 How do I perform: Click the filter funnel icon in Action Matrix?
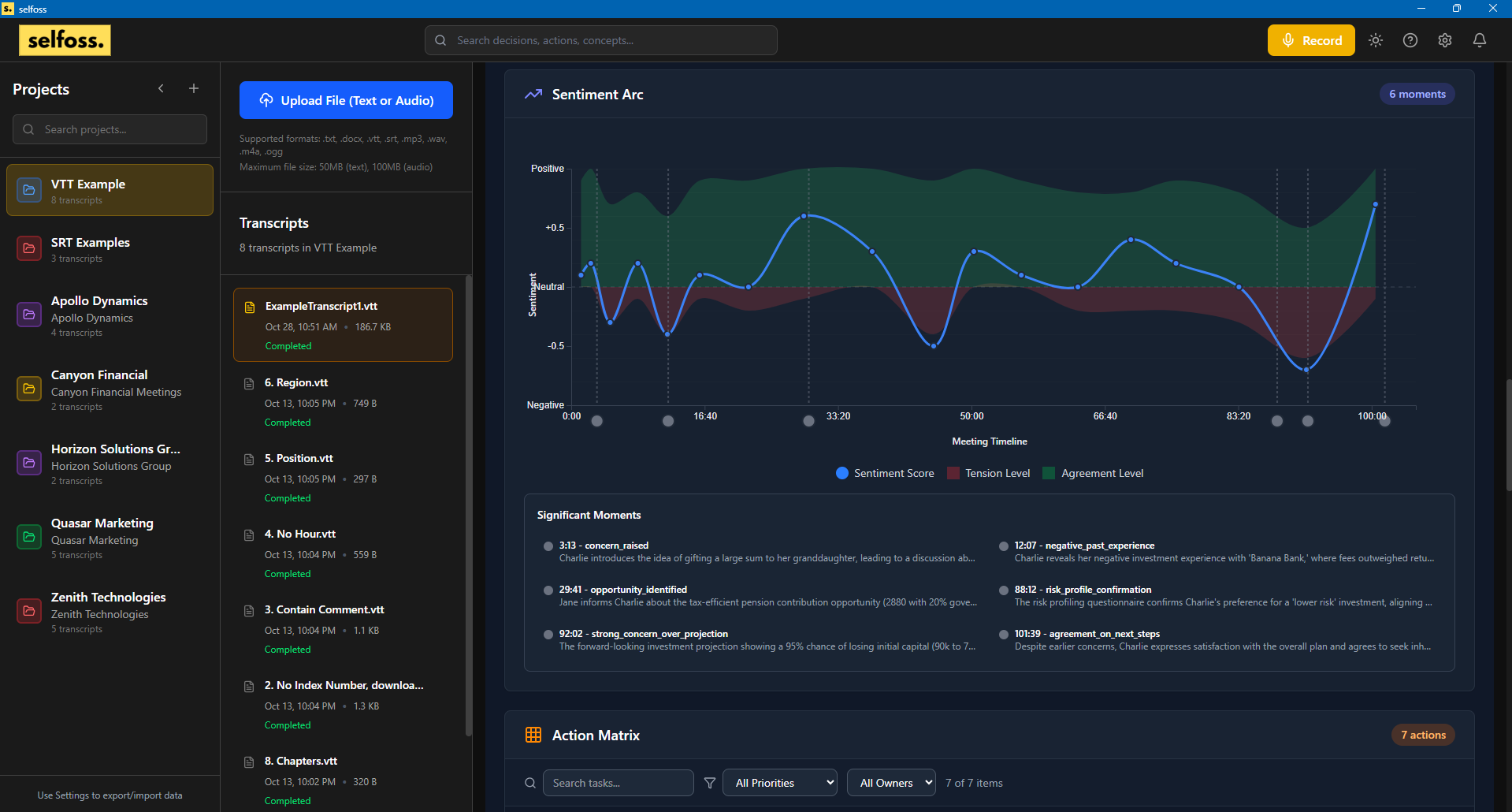[x=710, y=783]
